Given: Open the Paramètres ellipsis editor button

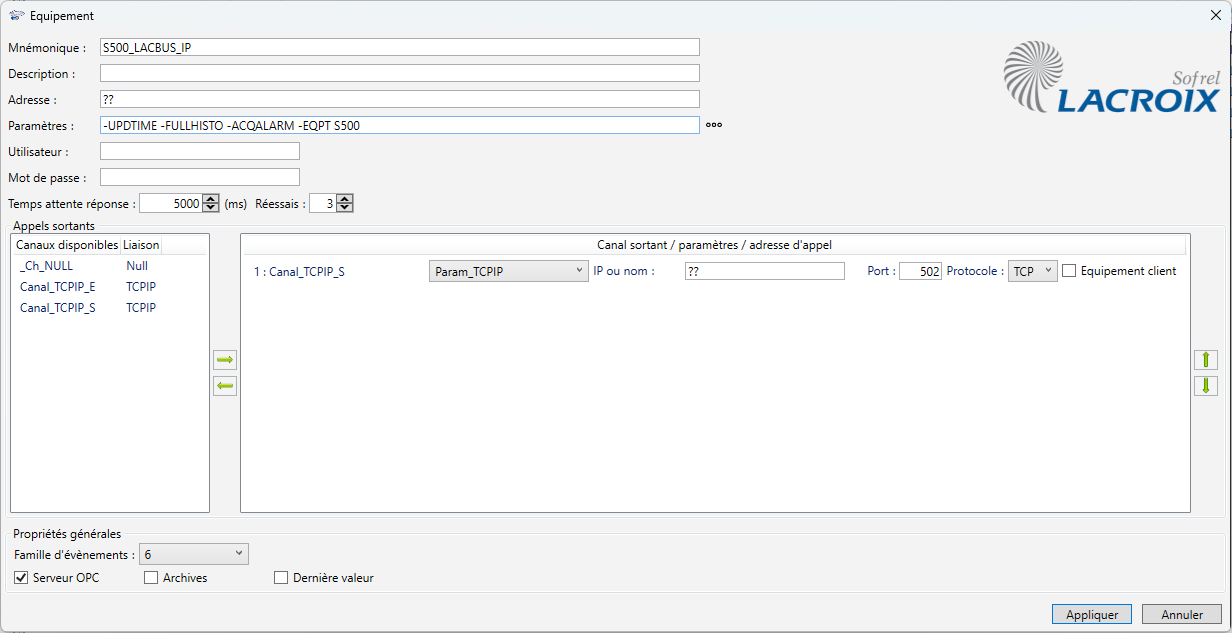Looking at the screenshot, I should [714, 125].
